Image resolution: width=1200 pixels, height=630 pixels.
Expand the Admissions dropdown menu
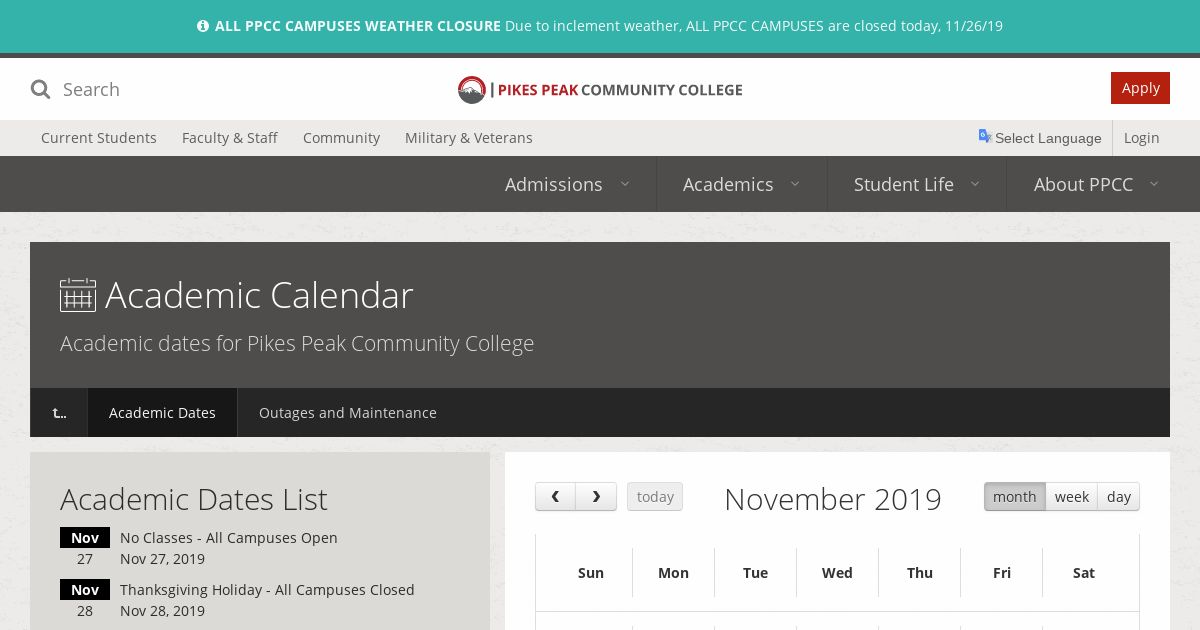click(567, 184)
